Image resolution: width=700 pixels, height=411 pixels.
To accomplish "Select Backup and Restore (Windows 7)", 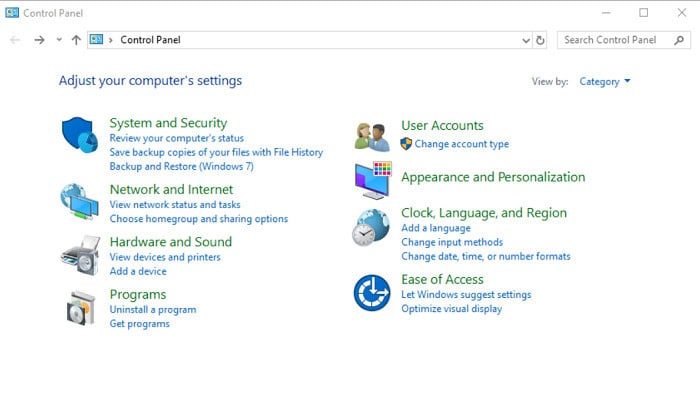I will (182, 166).
